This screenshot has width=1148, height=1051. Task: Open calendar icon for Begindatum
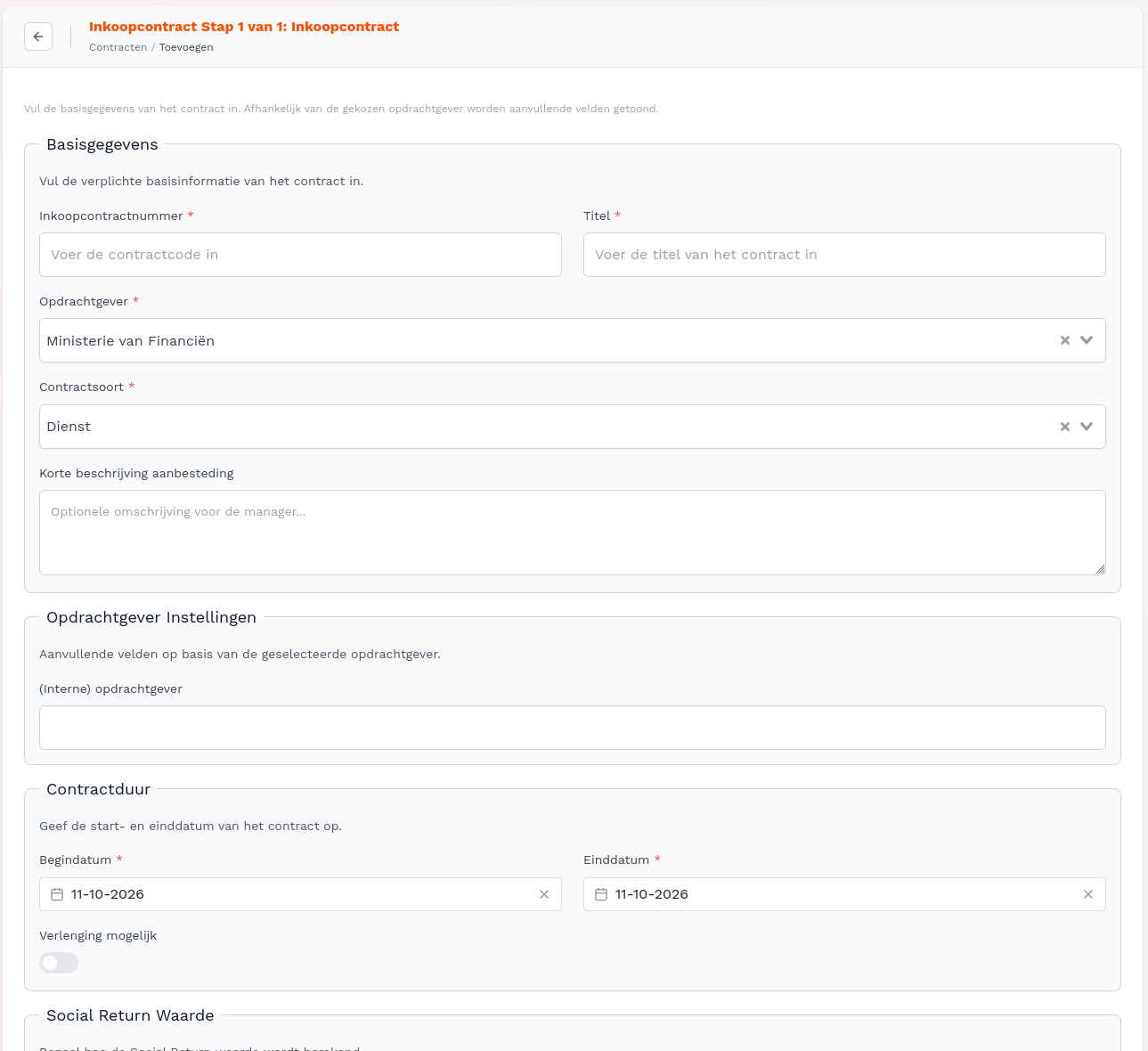(57, 894)
